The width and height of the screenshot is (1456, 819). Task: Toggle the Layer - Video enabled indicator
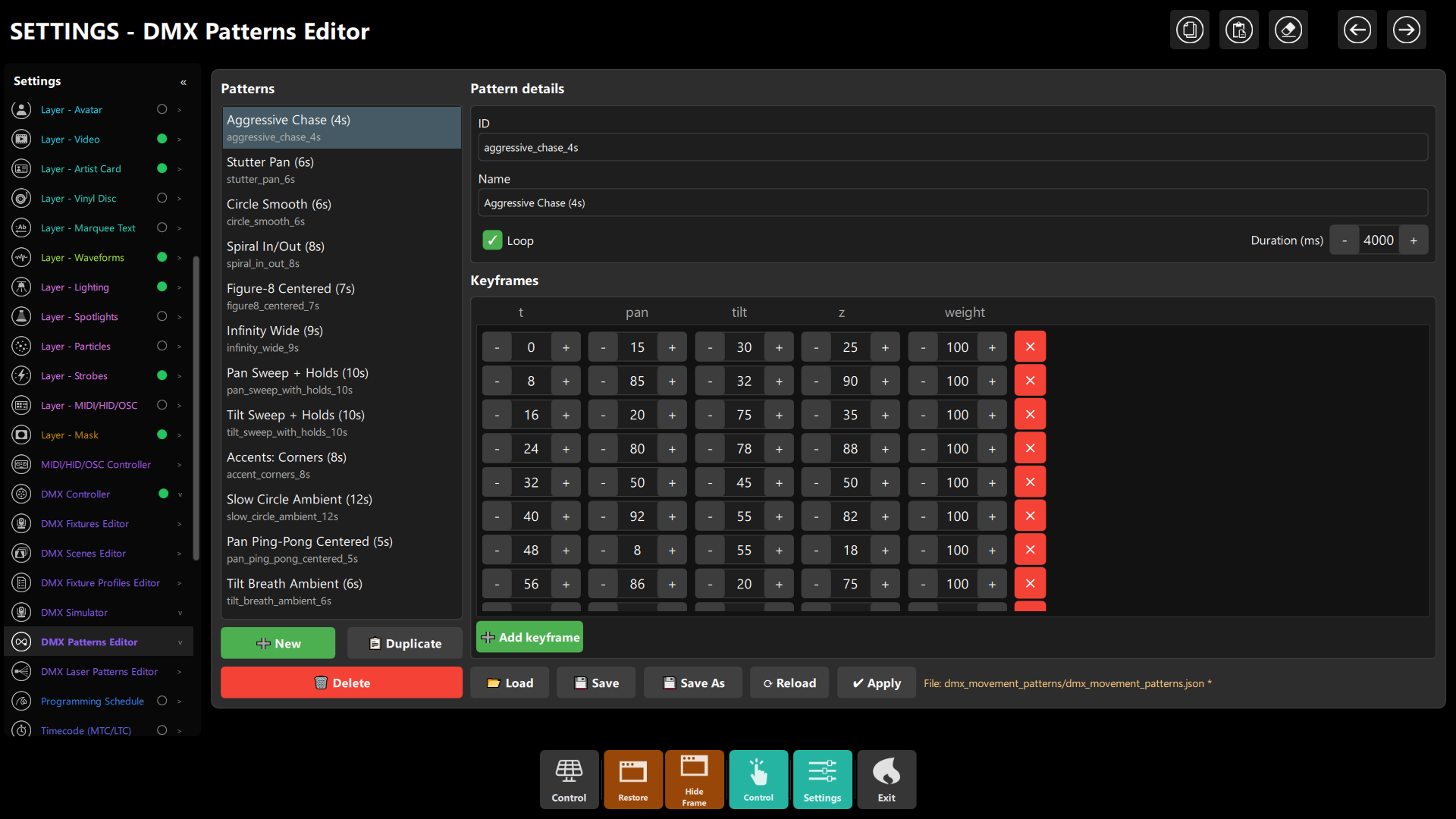coord(162,139)
